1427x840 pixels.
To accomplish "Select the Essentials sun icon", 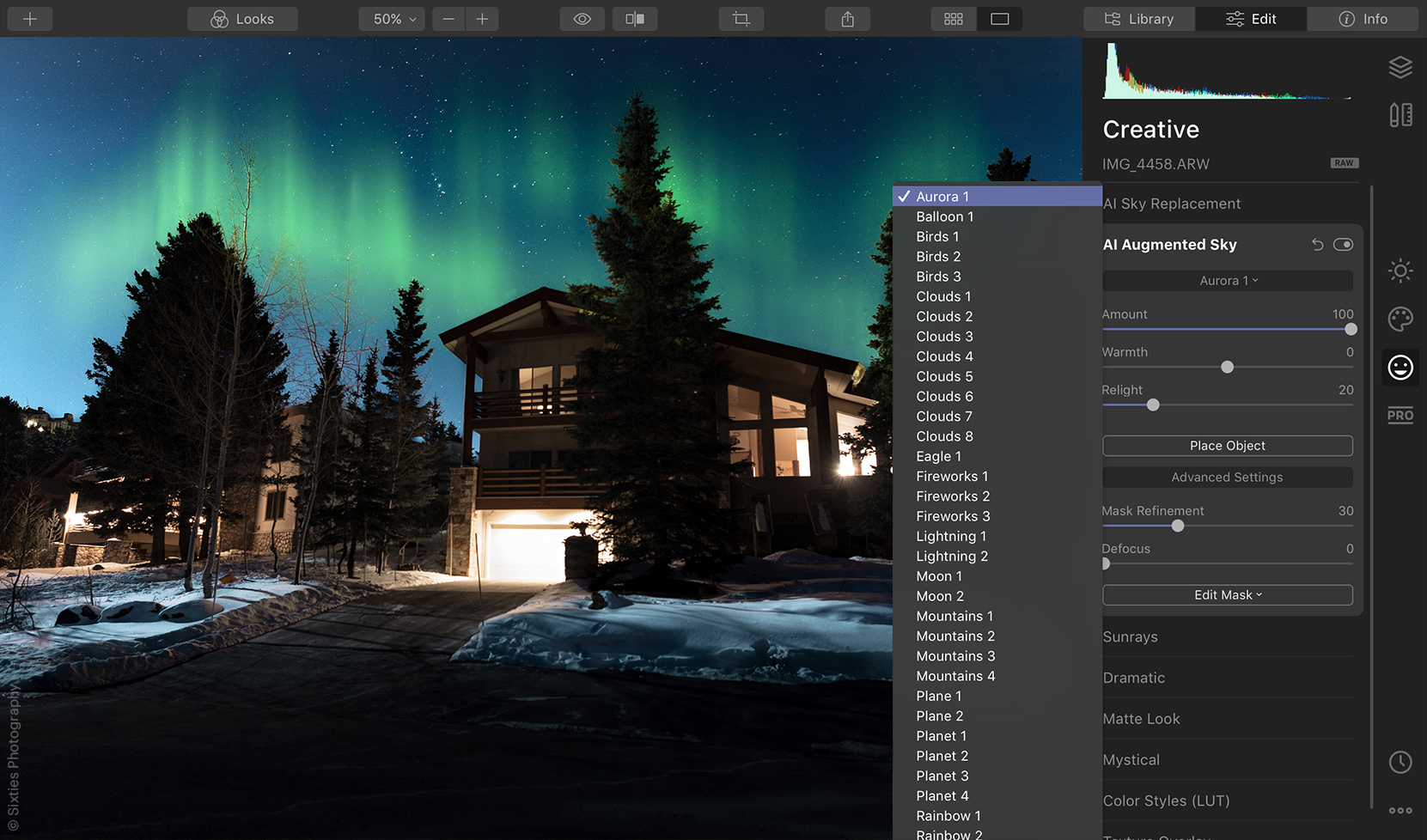I will (x=1400, y=271).
